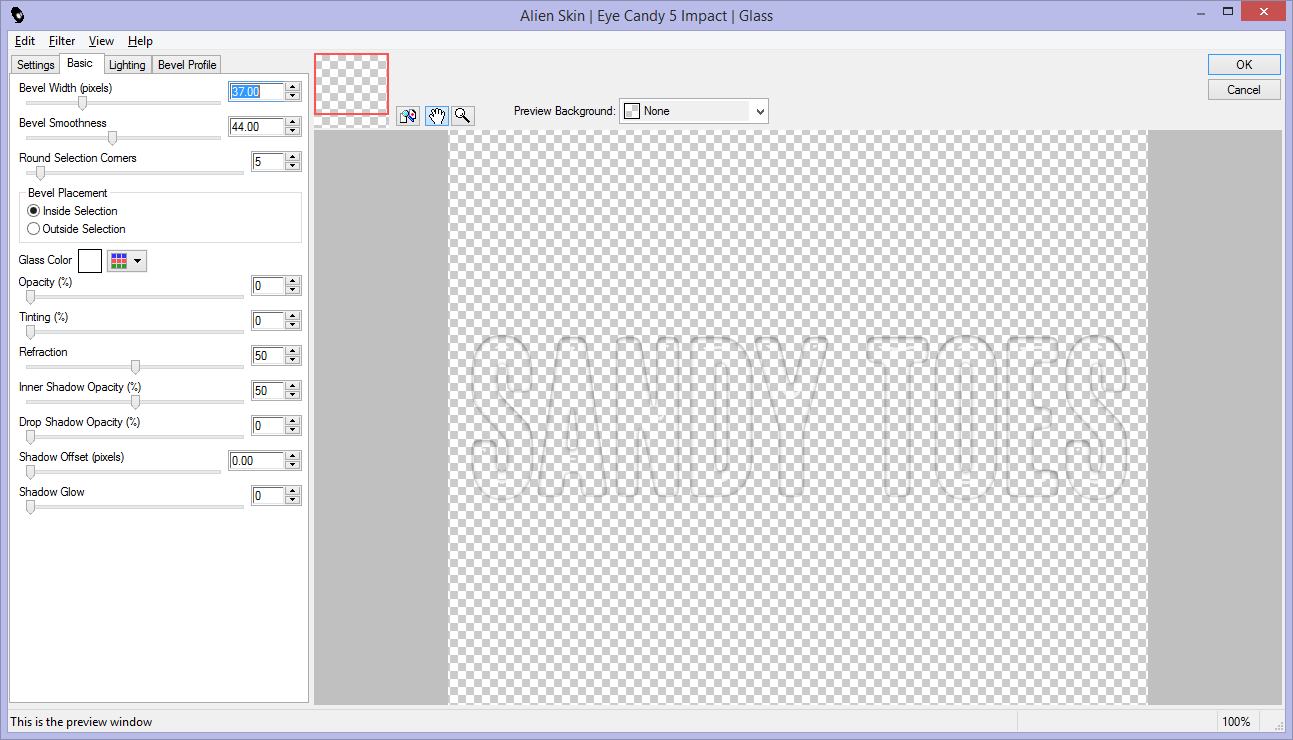The width and height of the screenshot is (1293, 740).
Task: Click the Opacity percent value field
Action: pos(268,286)
